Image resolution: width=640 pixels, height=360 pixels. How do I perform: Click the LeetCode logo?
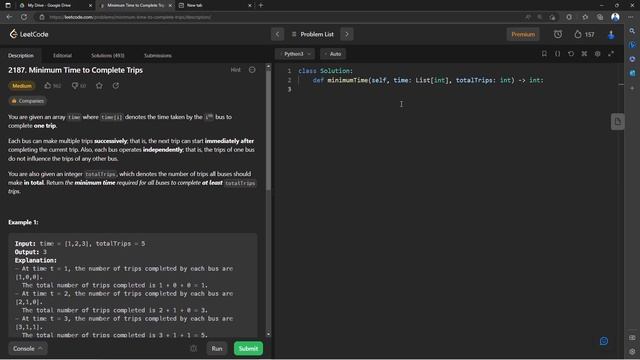(x=29, y=34)
